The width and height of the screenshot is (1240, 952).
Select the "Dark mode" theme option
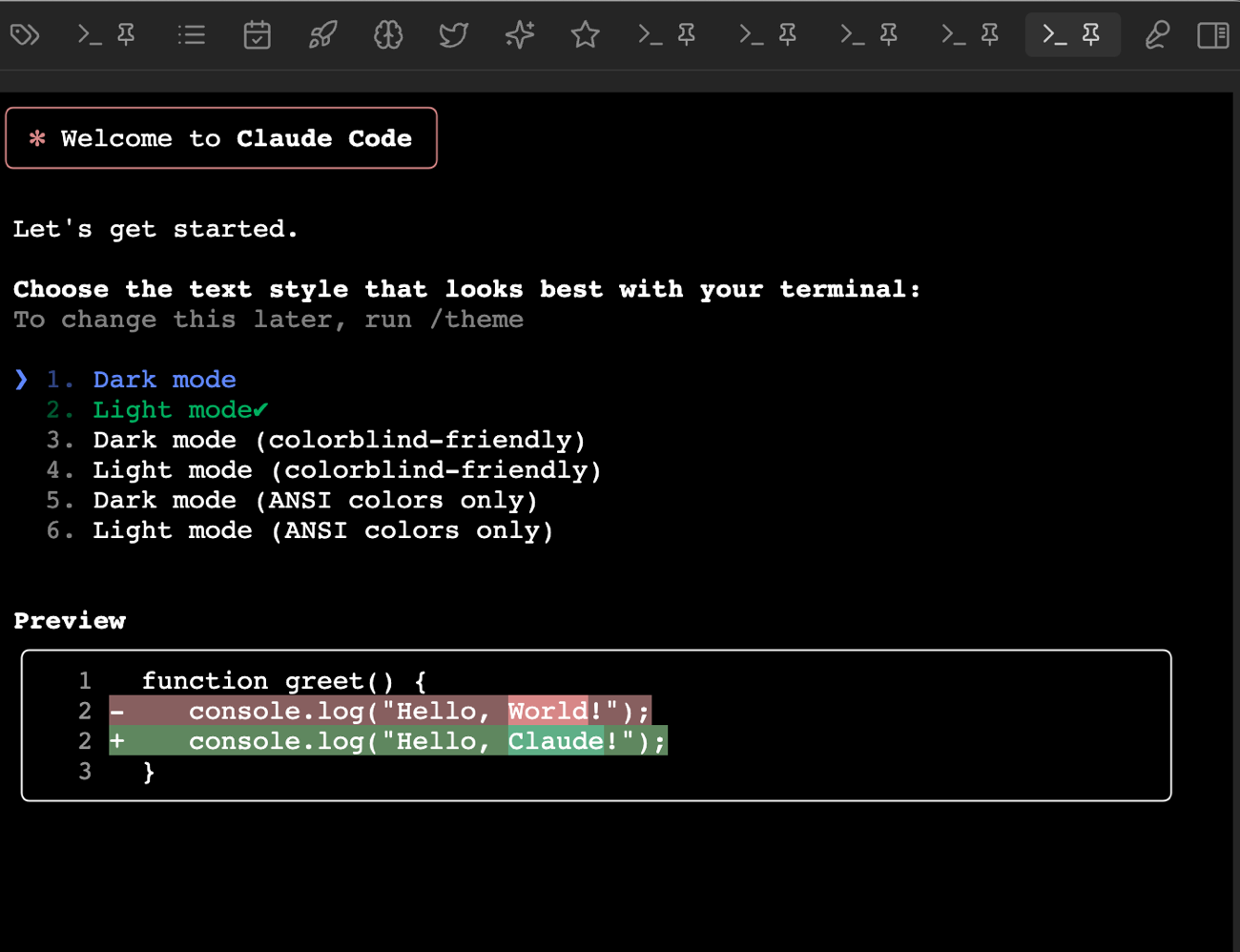point(164,380)
